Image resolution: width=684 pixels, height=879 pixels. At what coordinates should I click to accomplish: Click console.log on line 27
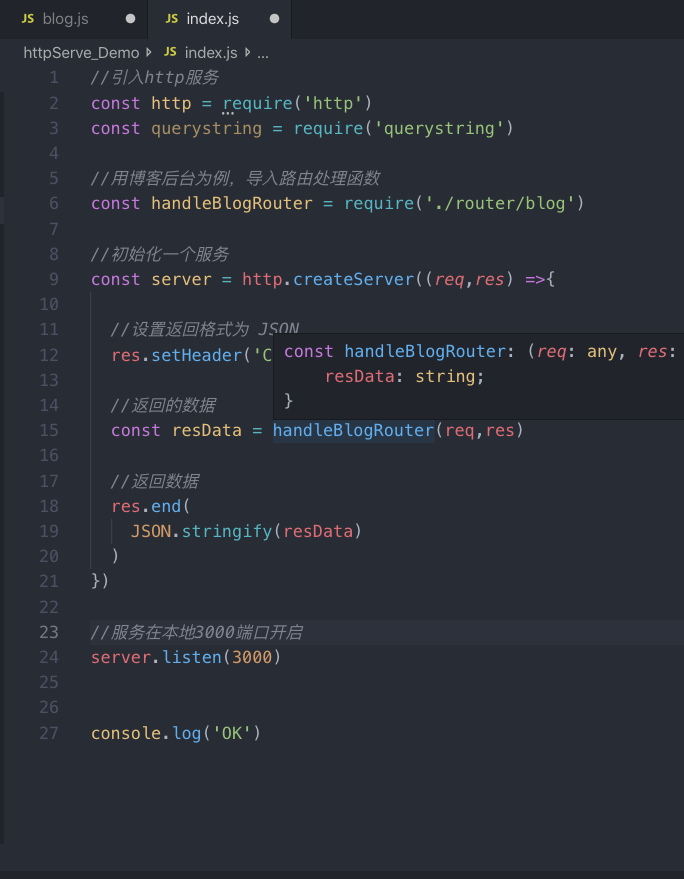146,733
